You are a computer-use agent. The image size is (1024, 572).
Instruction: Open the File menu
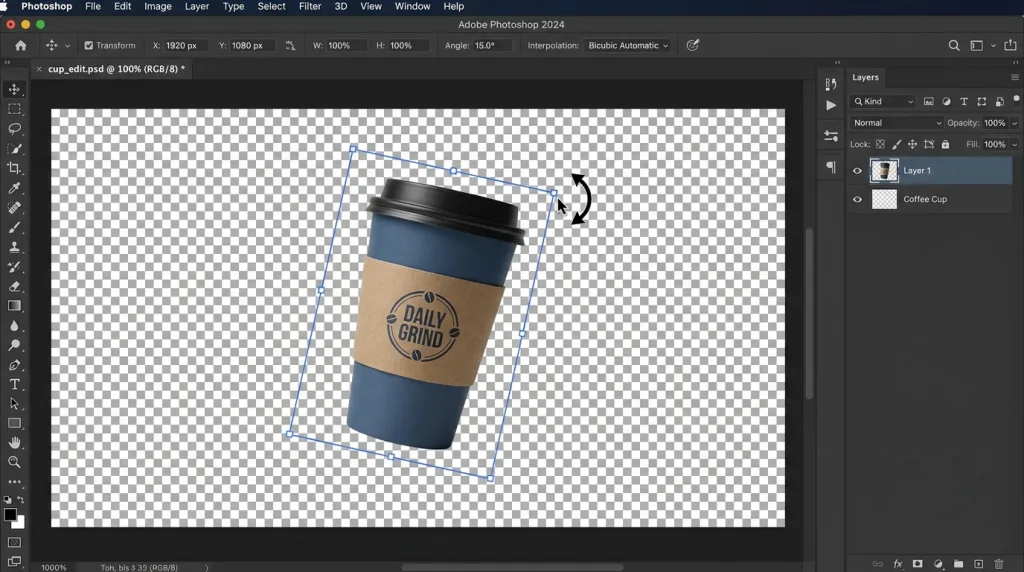[x=93, y=7]
